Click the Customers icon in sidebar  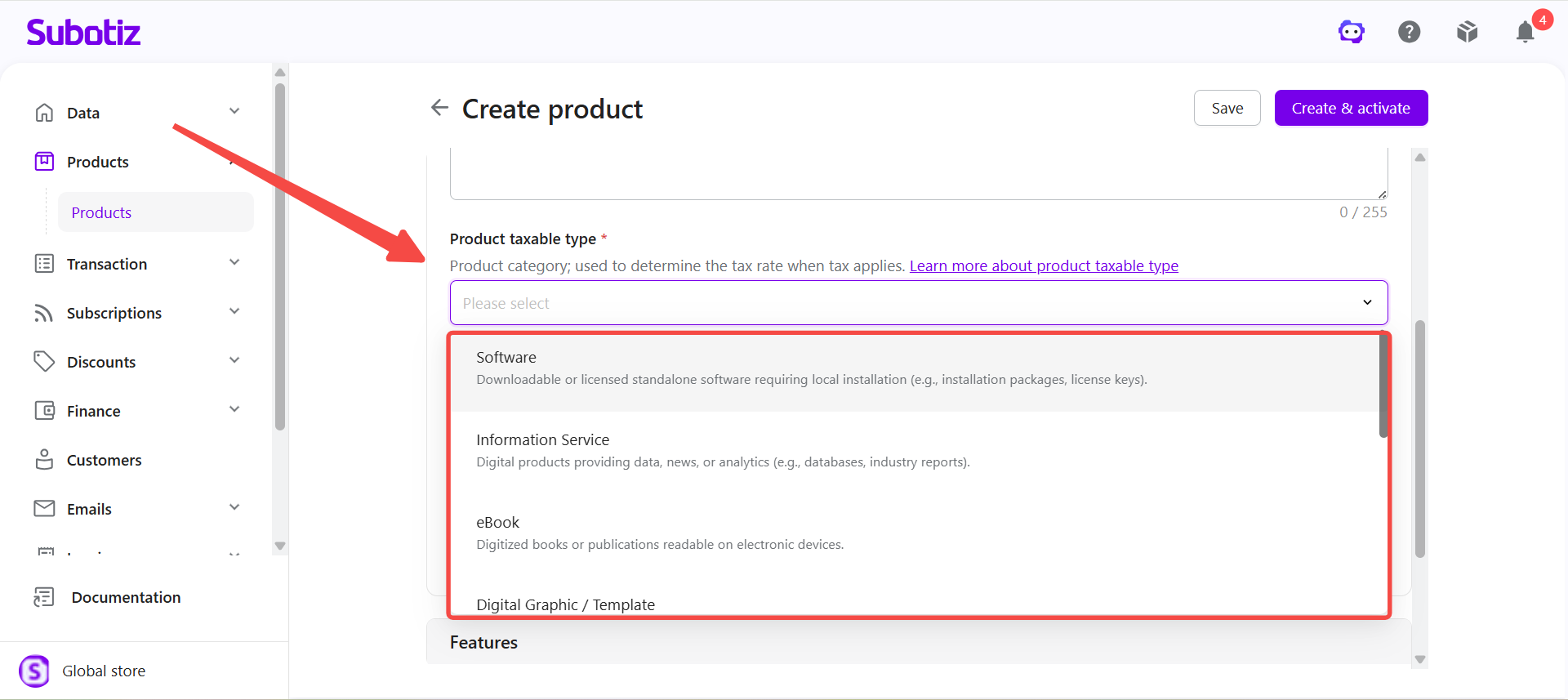[44, 460]
